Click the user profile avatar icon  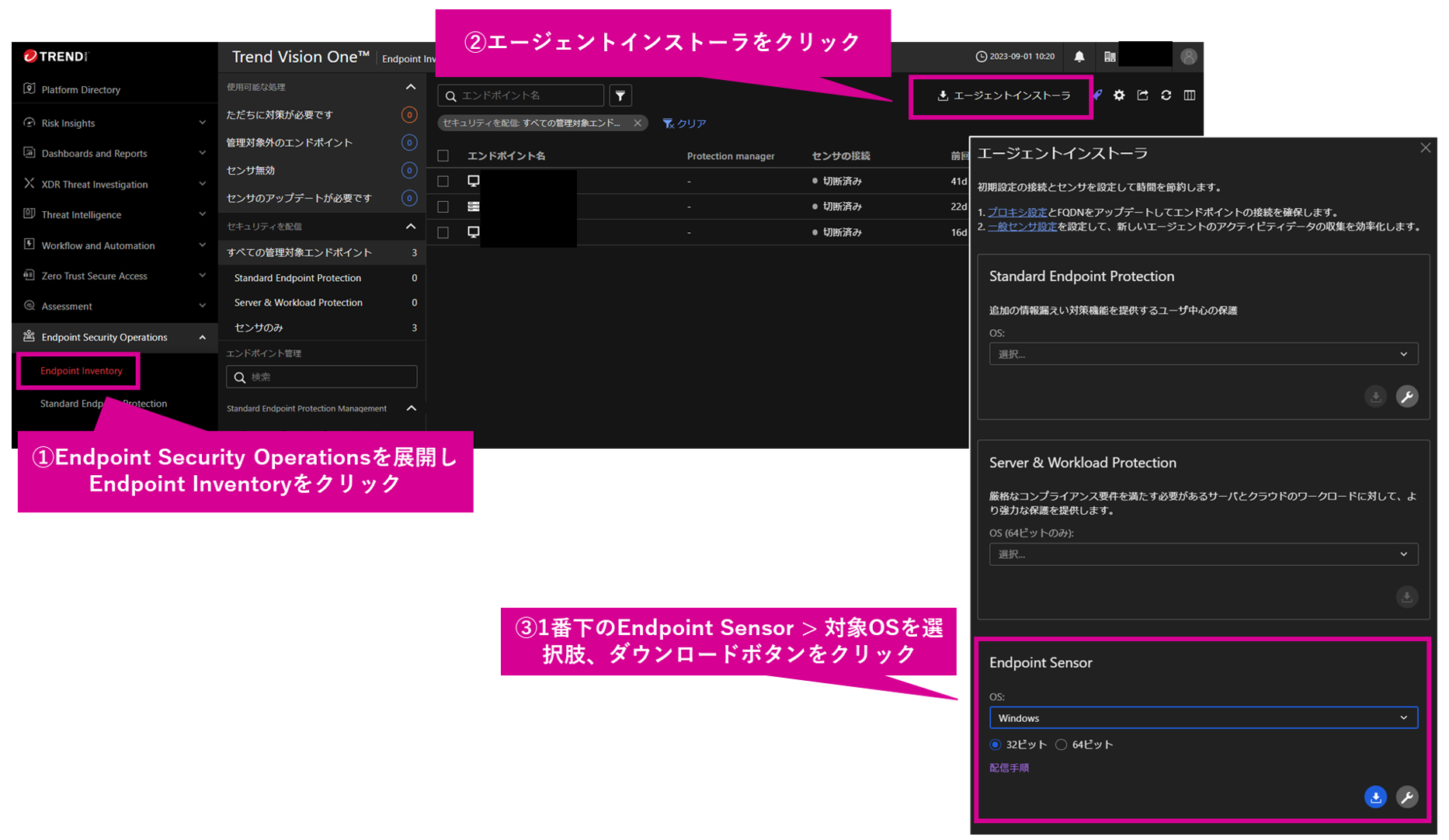1188,57
